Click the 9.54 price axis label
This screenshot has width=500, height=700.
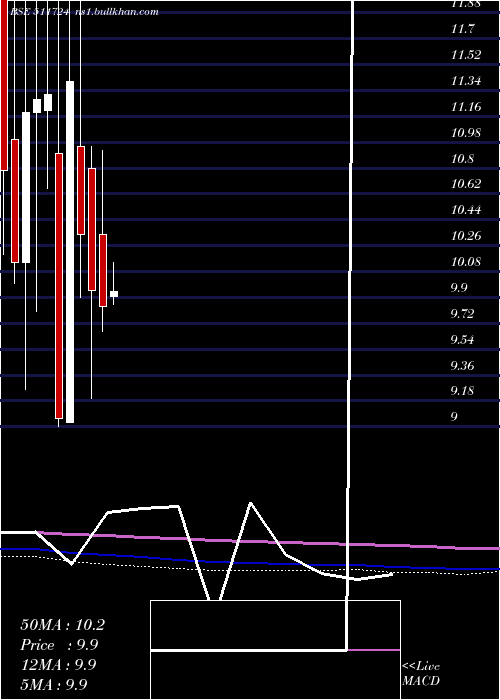pos(463,340)
